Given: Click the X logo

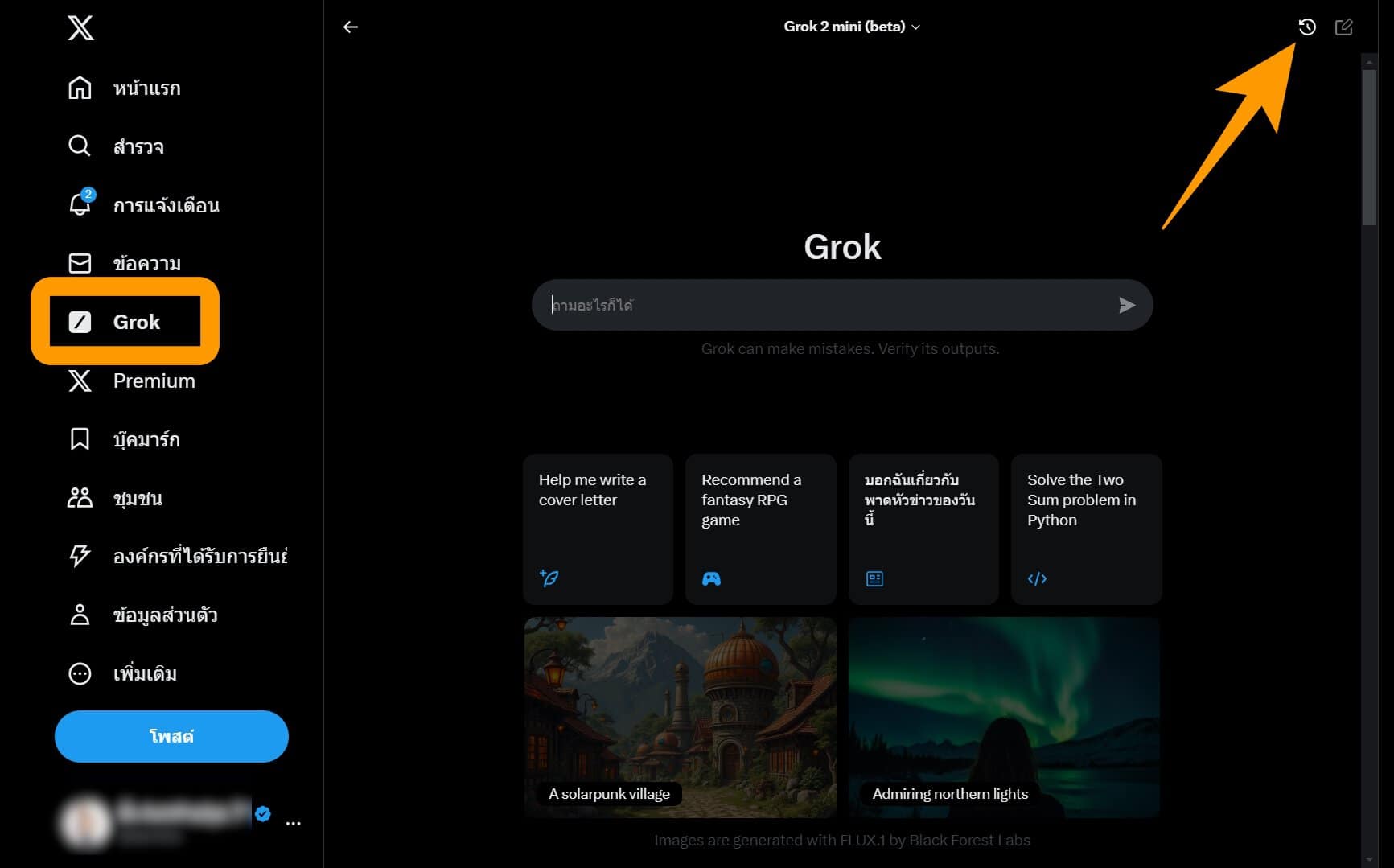Looking at the screenshot, I should pos(80,28).
